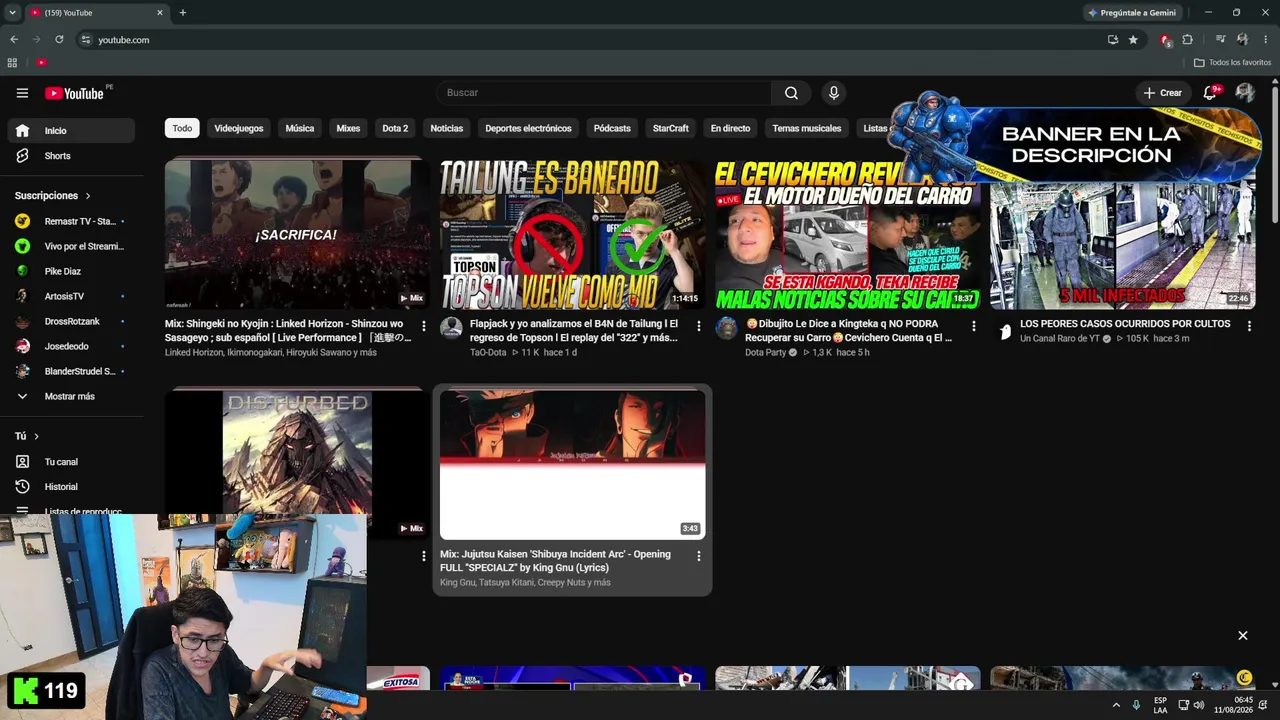This screenshot has height=720, width=1280.
Task: Open Shorts in sidebar
Action: [x=71, y=156]
